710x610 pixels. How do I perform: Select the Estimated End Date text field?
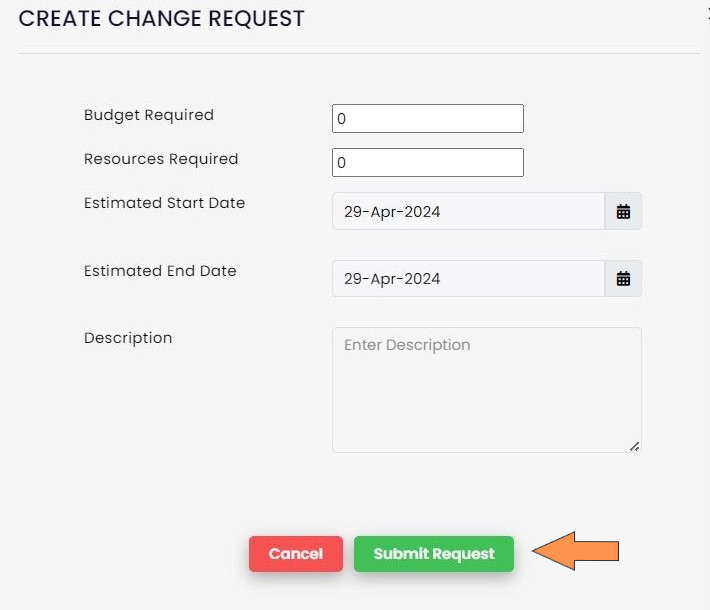coord(468,279)
